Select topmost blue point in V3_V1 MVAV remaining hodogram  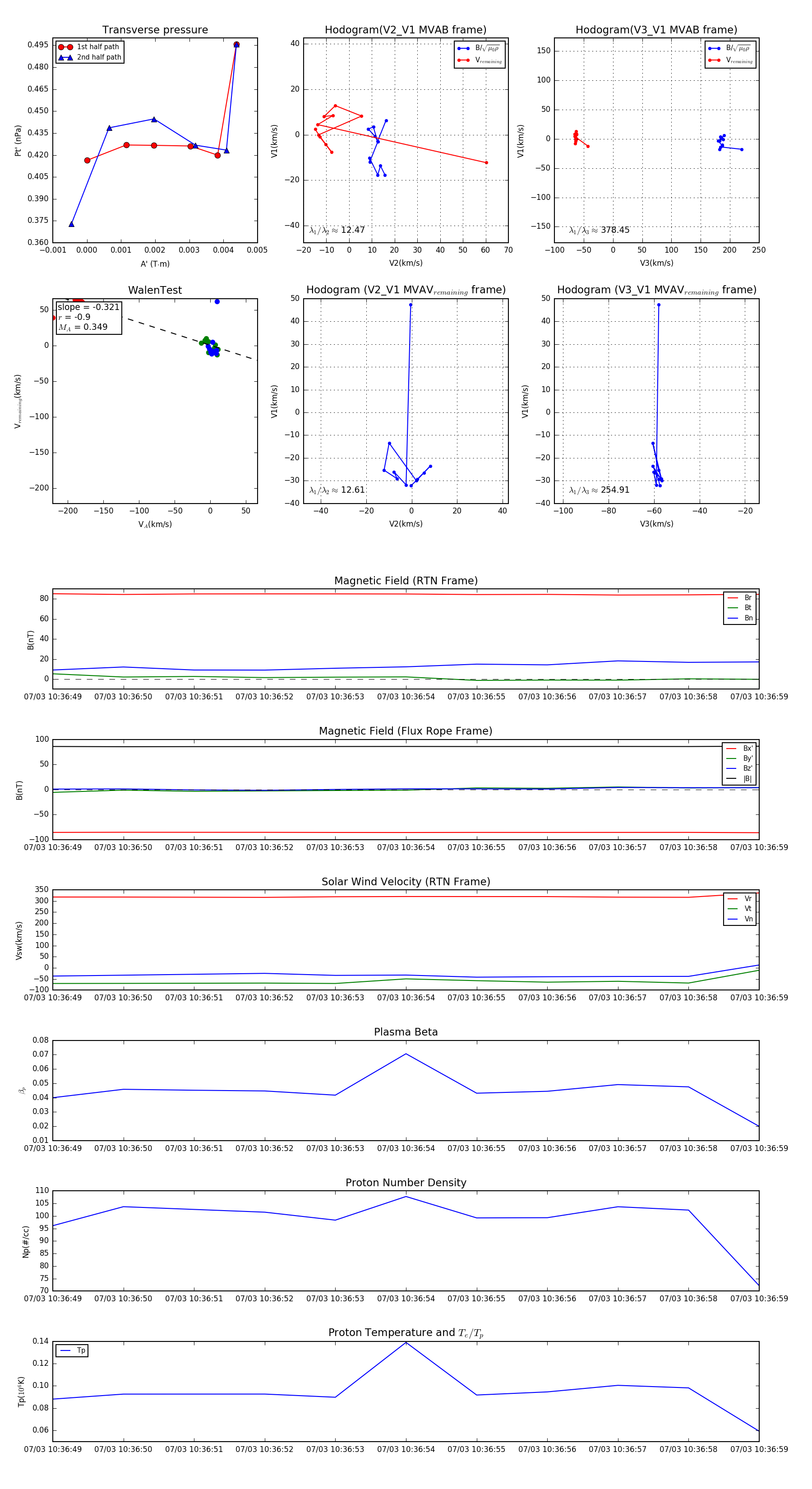(658, 305)
